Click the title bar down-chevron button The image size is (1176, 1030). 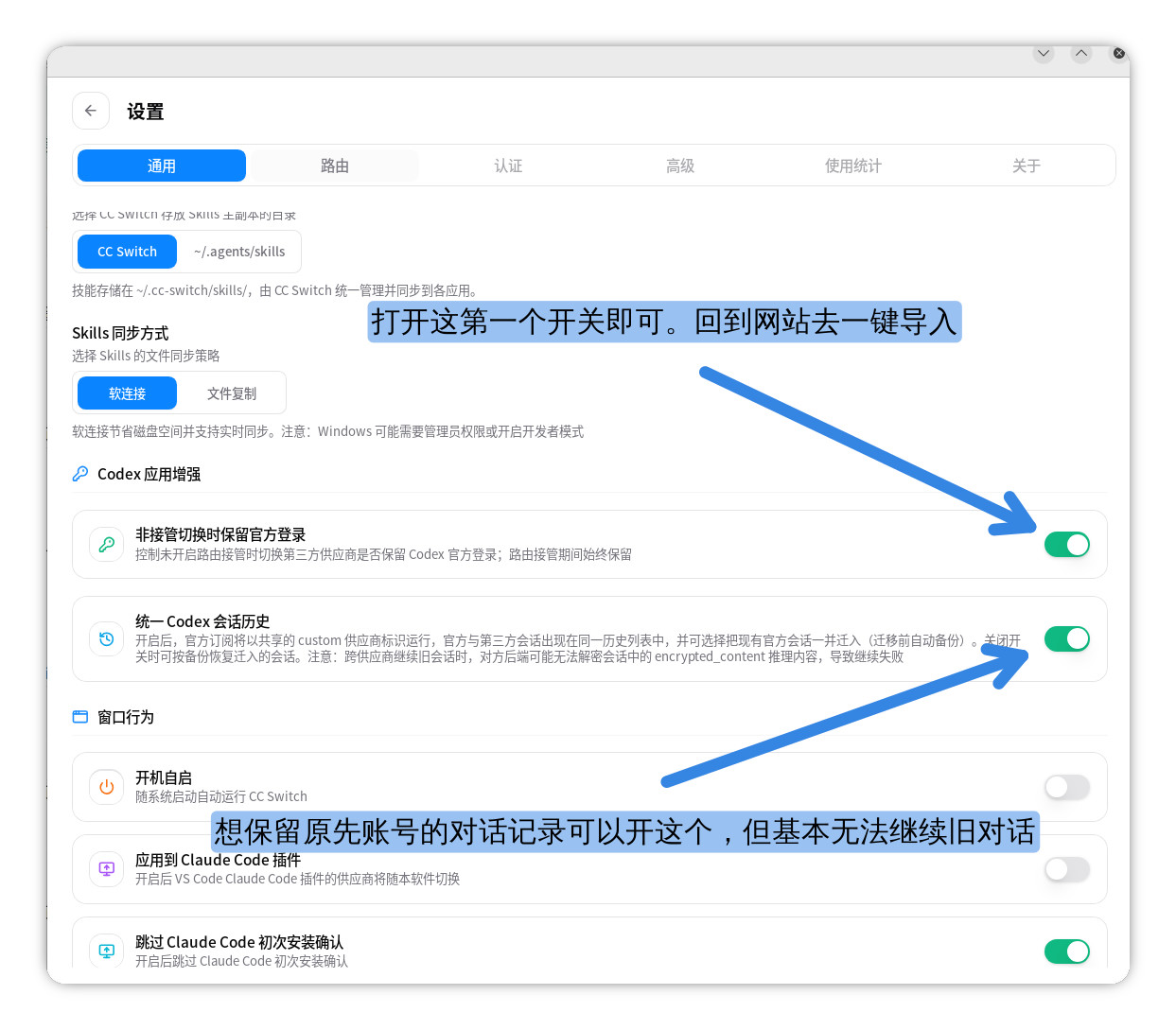click(x=1044, y=53)
